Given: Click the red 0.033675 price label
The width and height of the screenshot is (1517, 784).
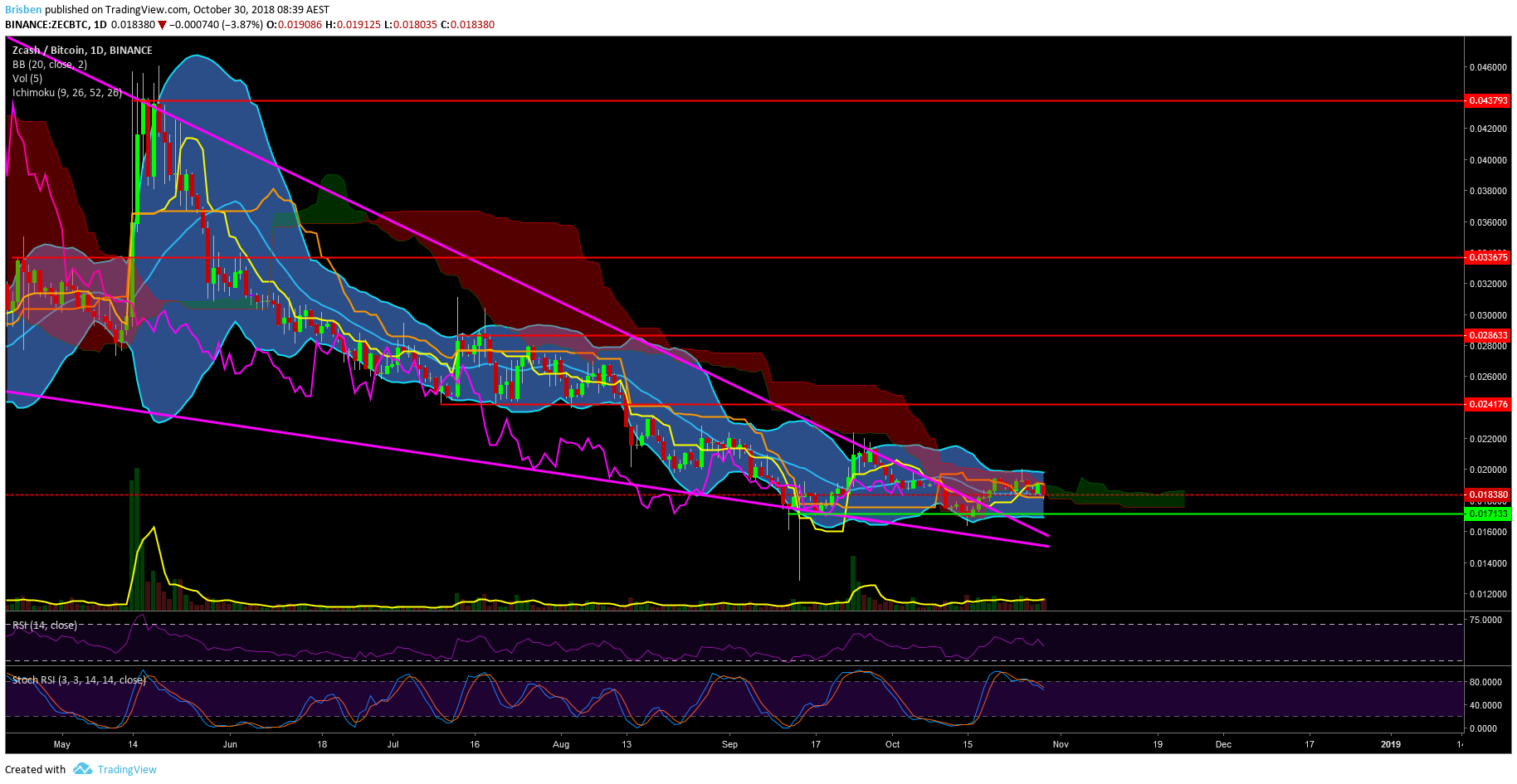Looking at the screenshot, I should [1488, 257].
